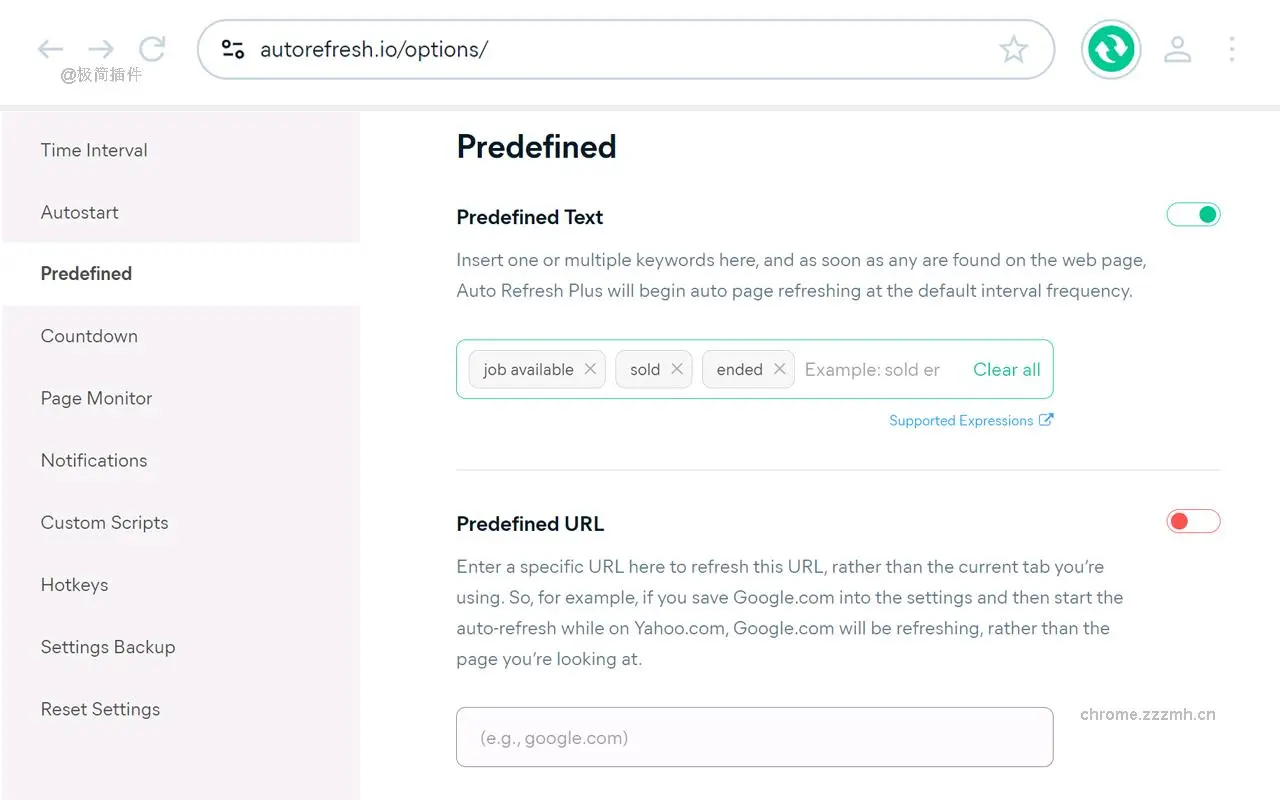1280x800 pixels.
Task: Click the external link icon beside Supported Expressions
Action: [1047, 420]
